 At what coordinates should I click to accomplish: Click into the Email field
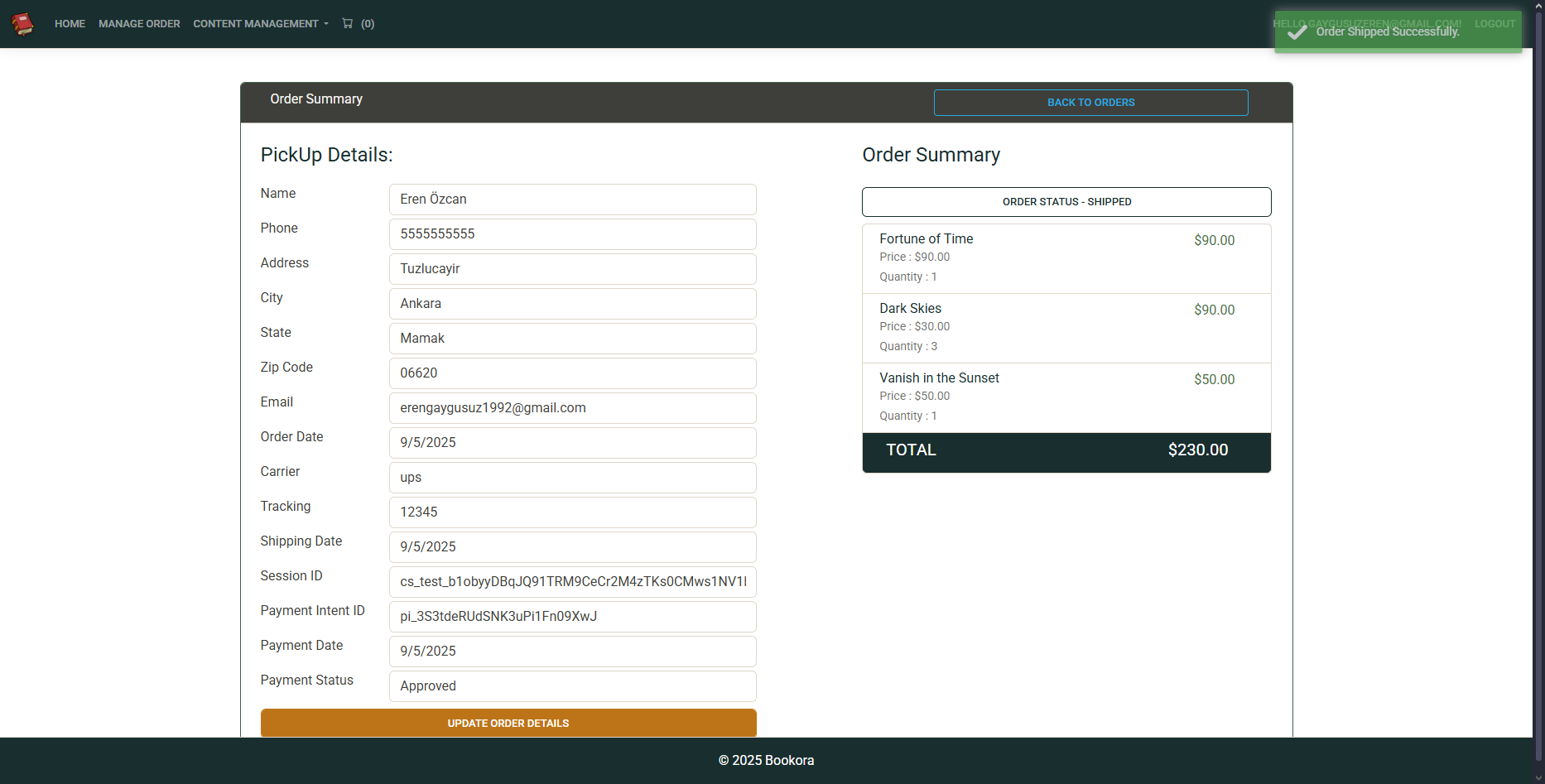click(x=573, y=408)
